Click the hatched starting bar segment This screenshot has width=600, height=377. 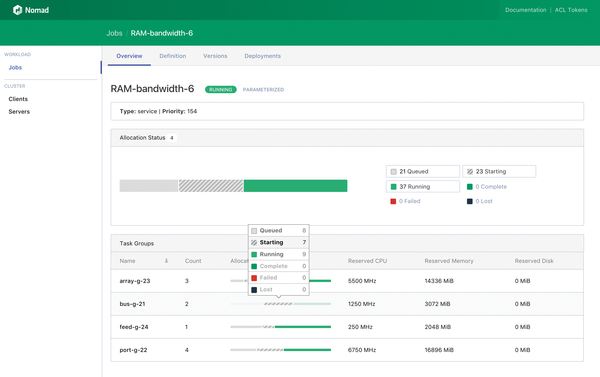tap(211, 186)
